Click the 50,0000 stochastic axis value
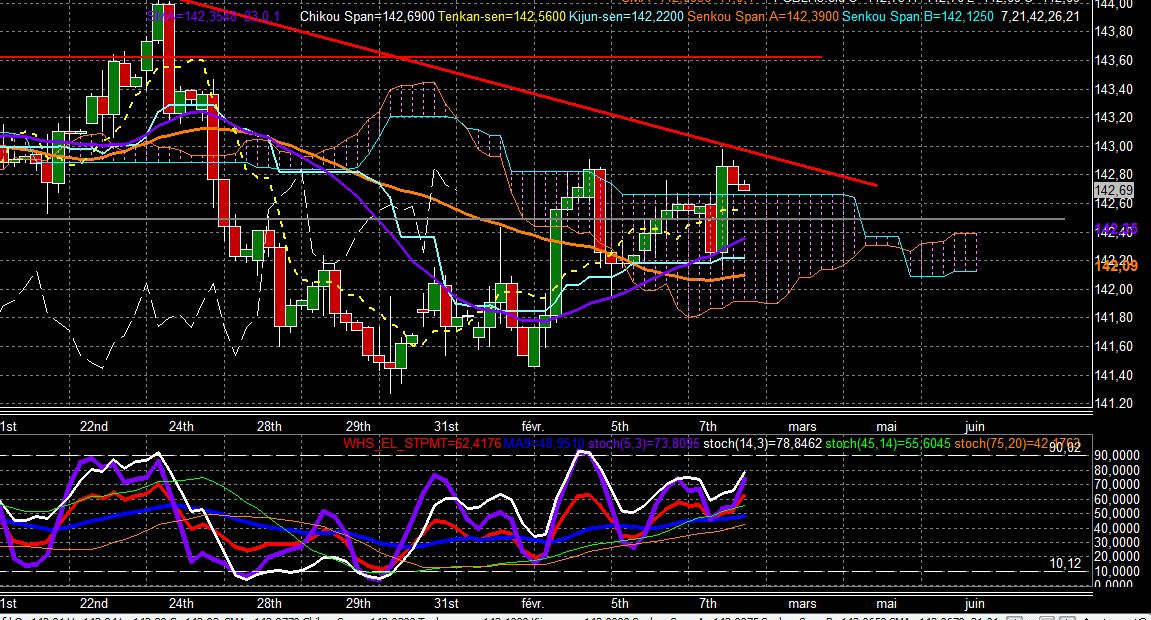The image size is (1151, 620). pos(1116,514)
